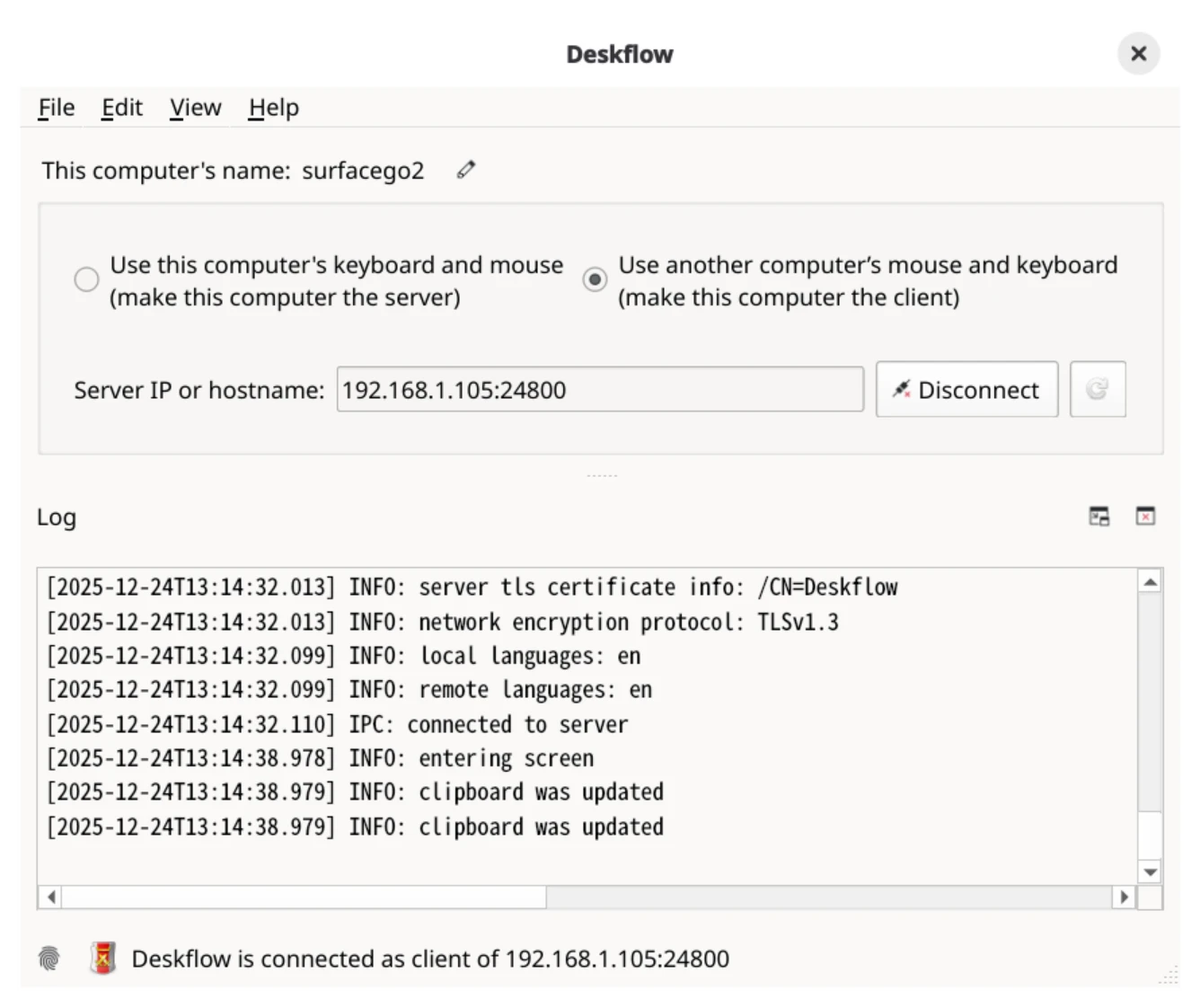Open the Edit menu
Viewport: 1200px width, 1008px height.
click(122, 108)
